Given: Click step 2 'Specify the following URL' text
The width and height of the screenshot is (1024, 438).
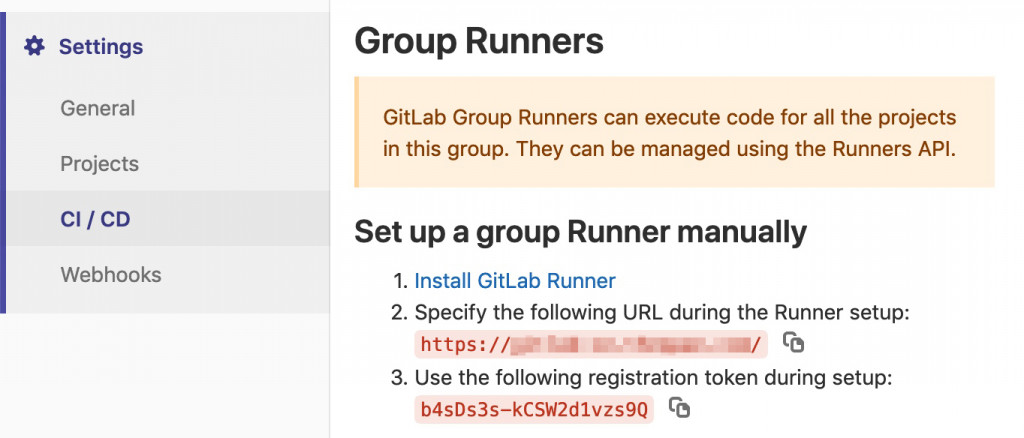Looking at the screenshot, I should (x=662, y=313).
